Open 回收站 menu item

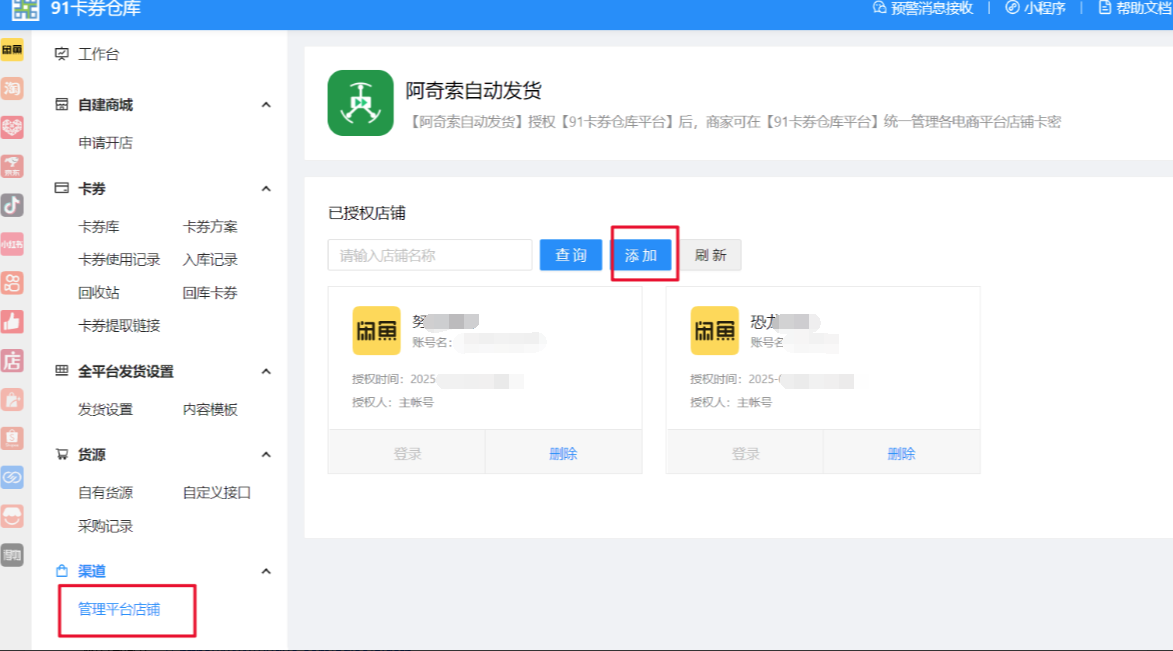[99, 293]
